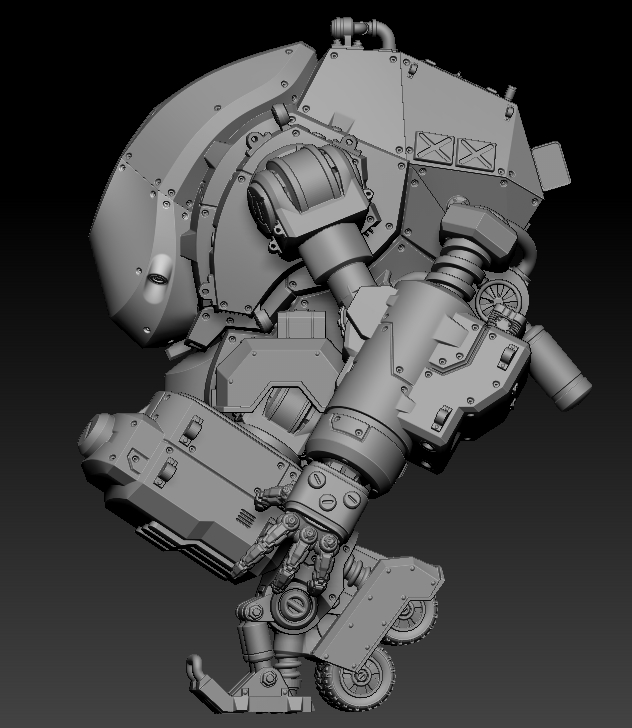
Task: Select the left X-marked vent panel
Action: [x=433, y=150]
